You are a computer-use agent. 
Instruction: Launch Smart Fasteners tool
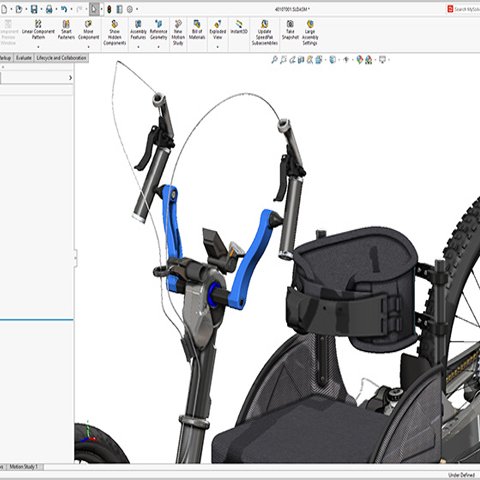(x=66, y=30)
